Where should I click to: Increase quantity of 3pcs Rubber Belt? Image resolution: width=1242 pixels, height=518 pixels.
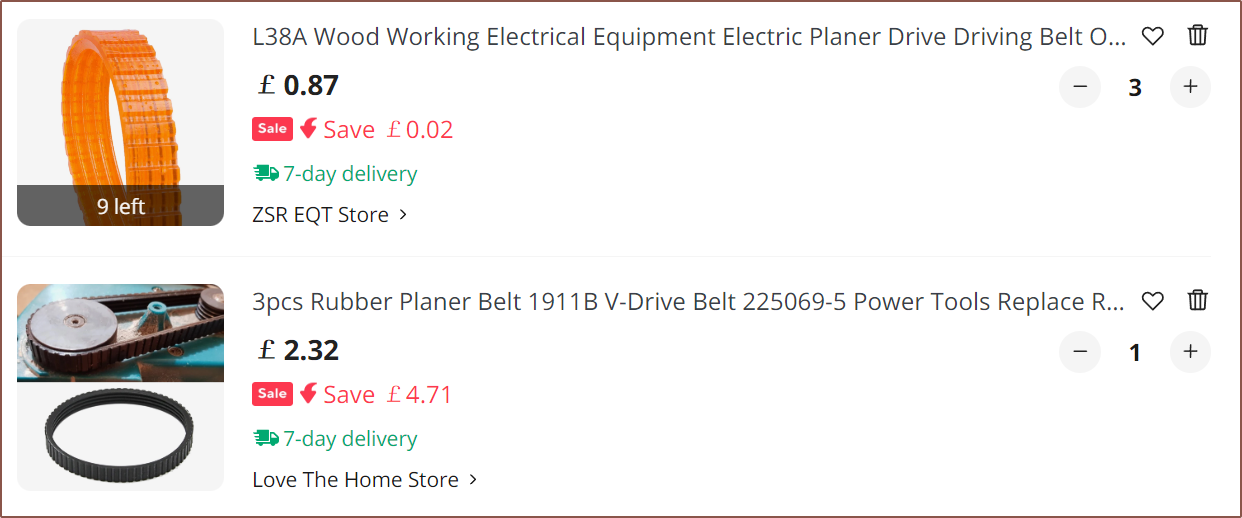1190,352
